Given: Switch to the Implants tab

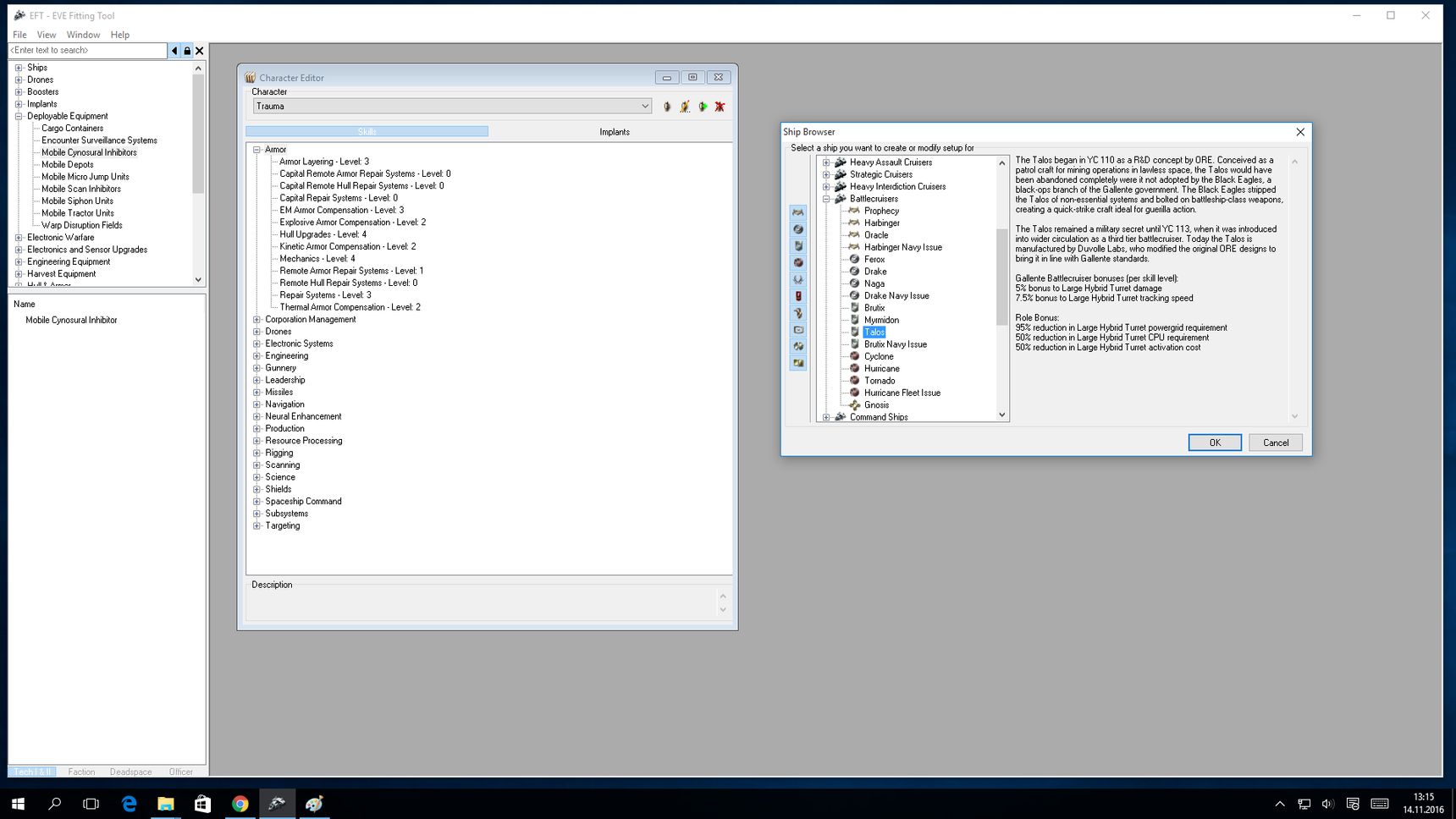Looking at the screenshot, I should pos(615,132).
